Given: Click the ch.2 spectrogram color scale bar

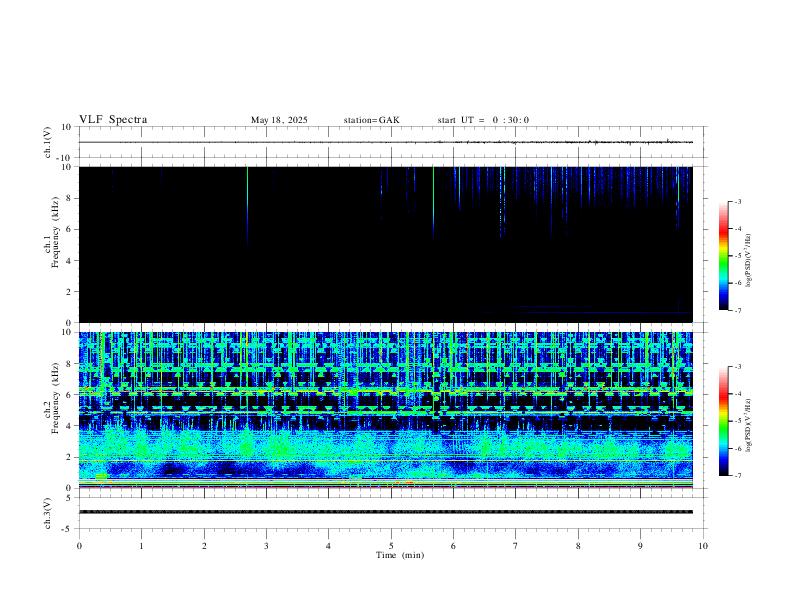Looking at the screenshot, I should 723,421.
